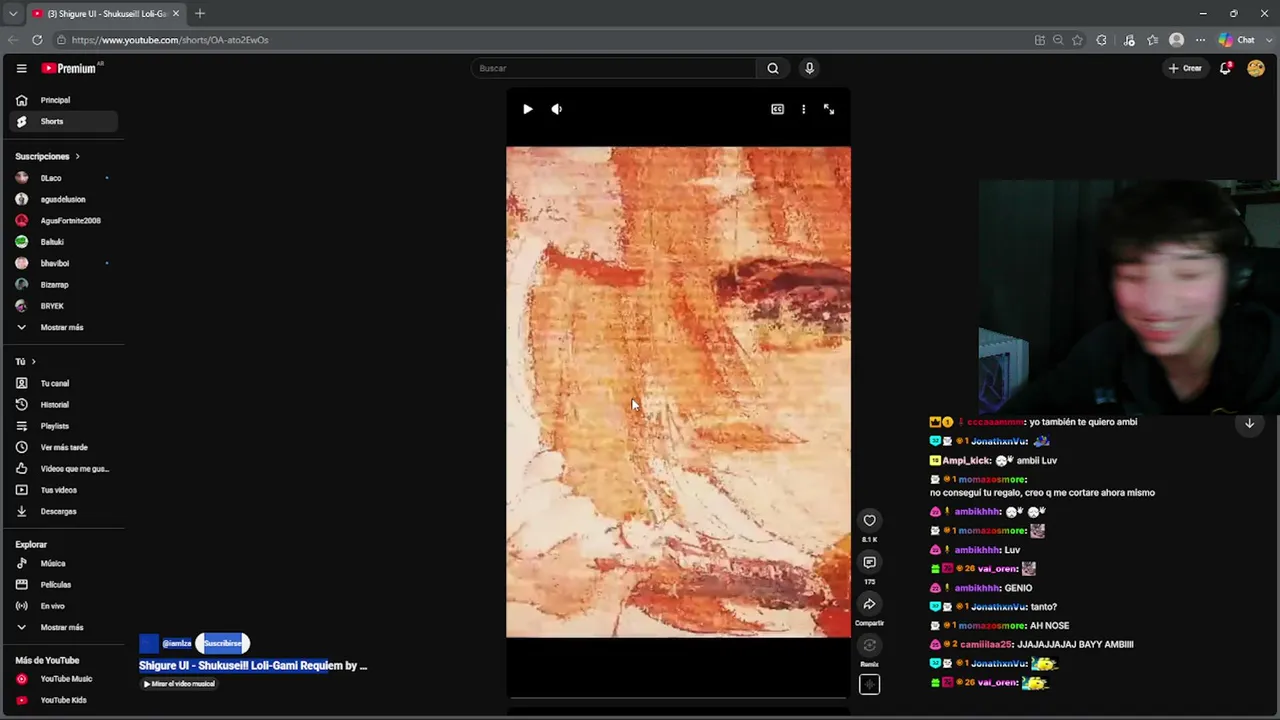Open browser Favorites list
The height and width of the screenshot is (720, 1280).
[x=1153, y=40]
